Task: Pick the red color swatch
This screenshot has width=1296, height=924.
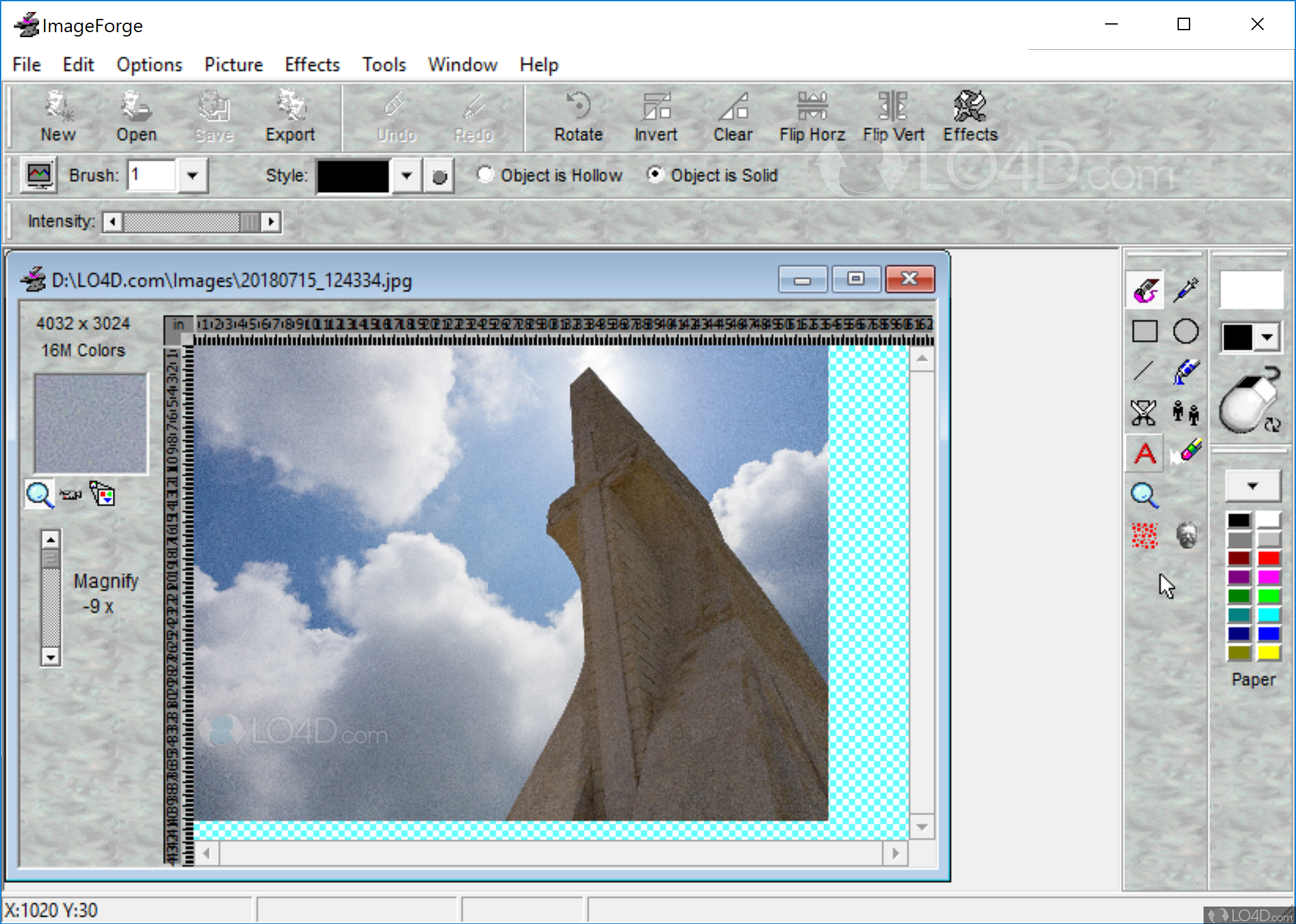Action: 1268,559
